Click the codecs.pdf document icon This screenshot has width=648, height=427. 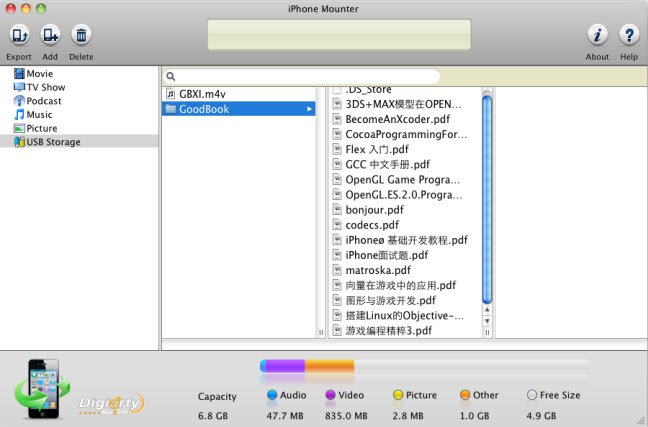(337, 225)
